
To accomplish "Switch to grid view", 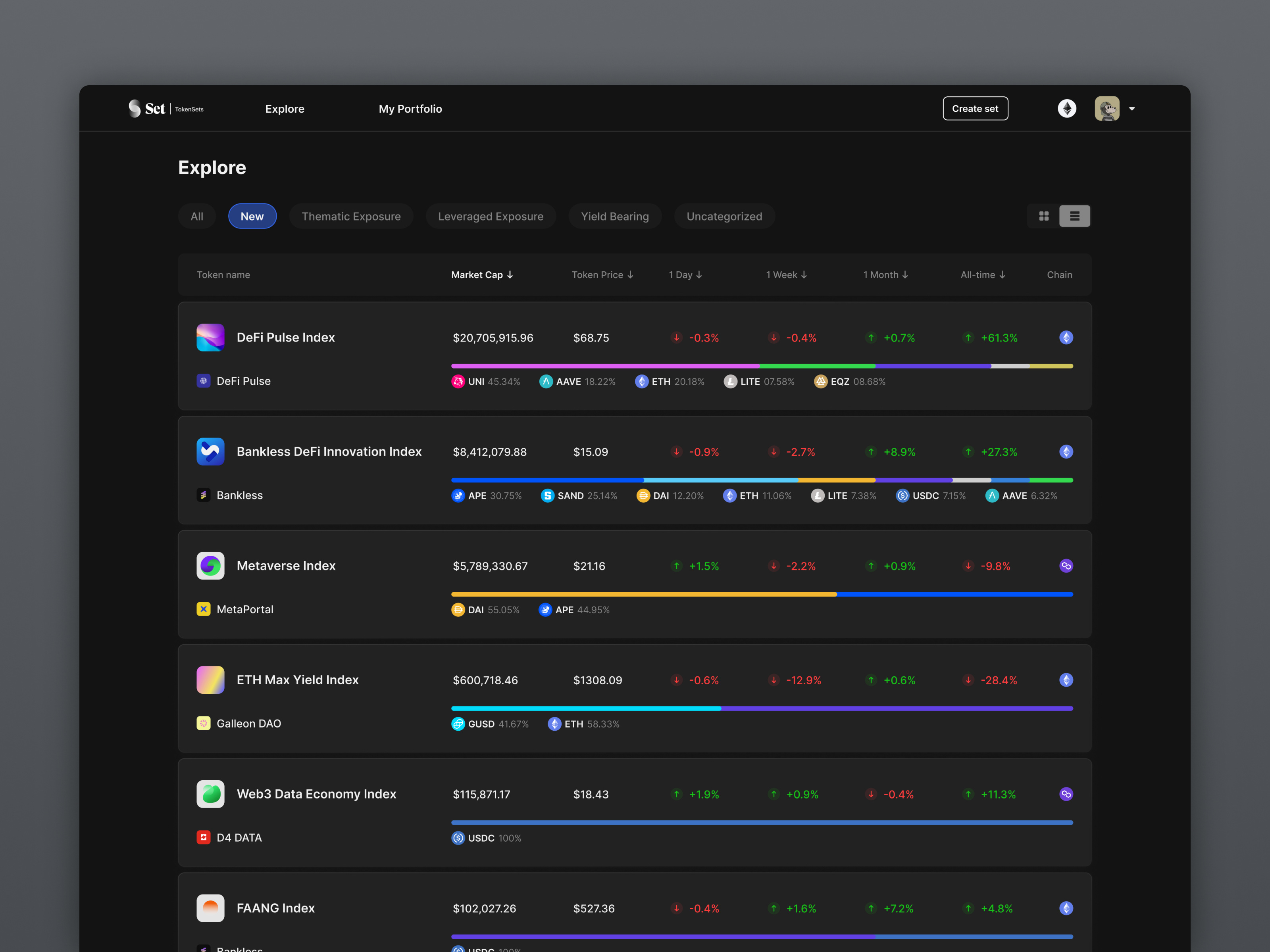I will [1044, 216].
